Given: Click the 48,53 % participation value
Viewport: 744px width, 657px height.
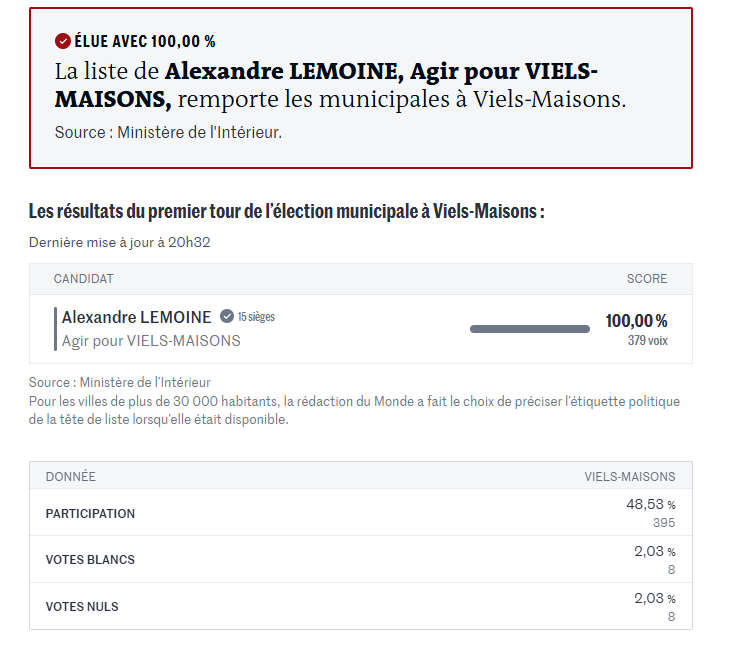Looking at the screenshot, I should click(x=650, y=505).
